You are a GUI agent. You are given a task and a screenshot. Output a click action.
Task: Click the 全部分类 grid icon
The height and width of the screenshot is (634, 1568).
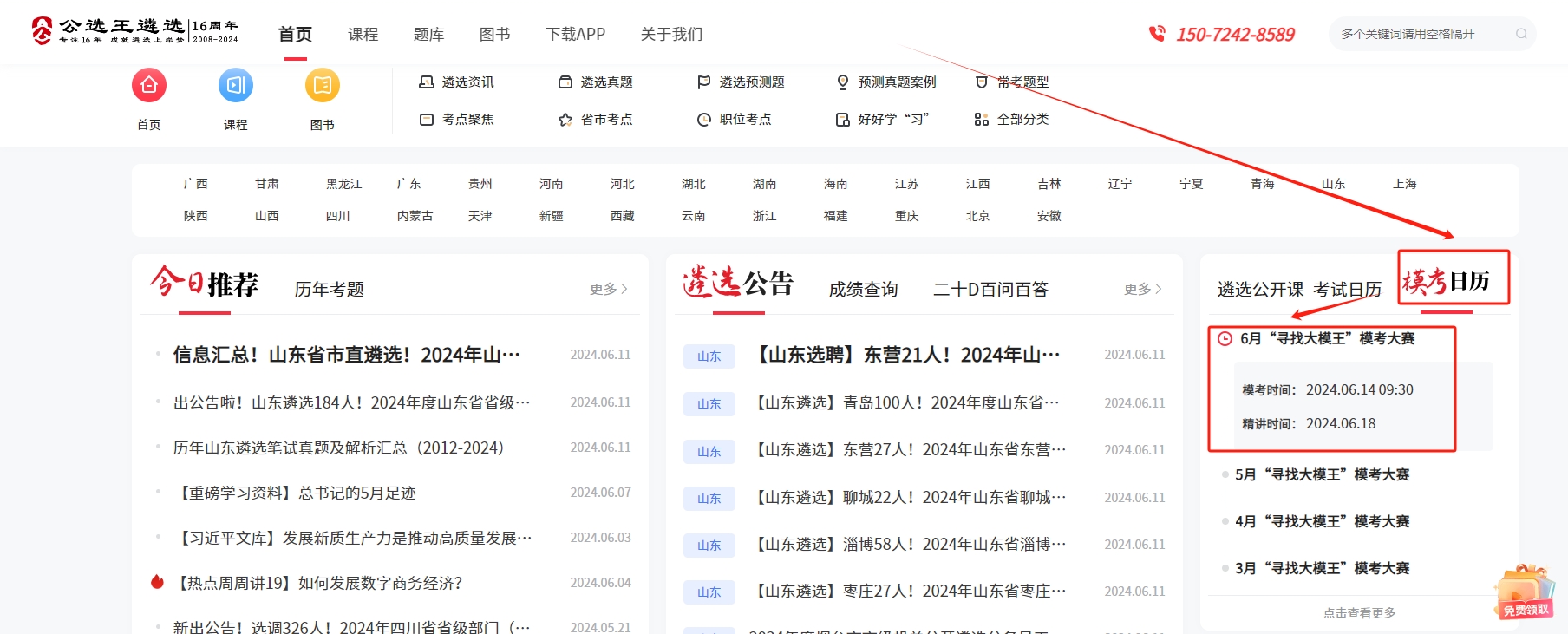(981, 120)
